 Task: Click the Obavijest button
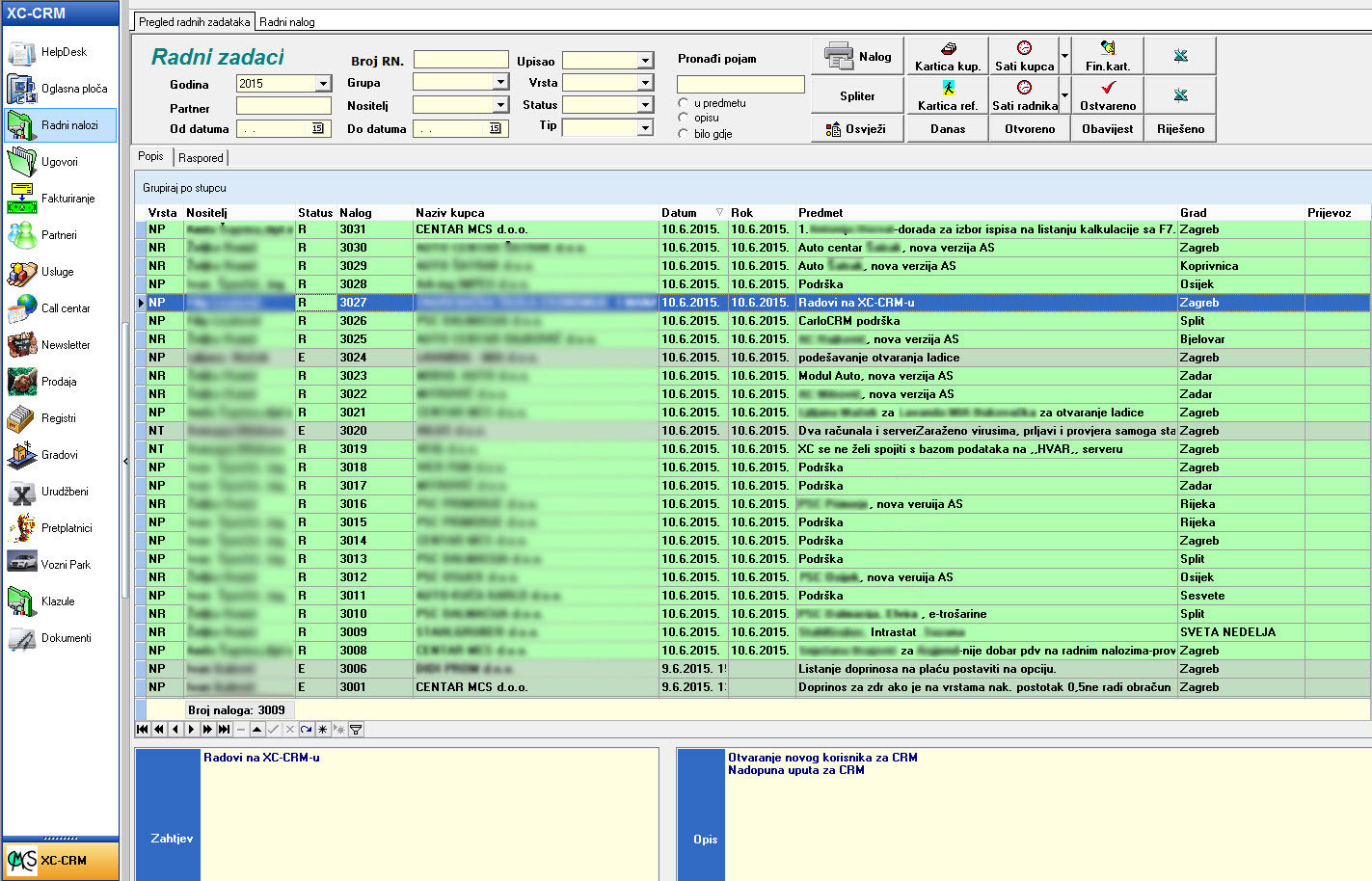tap(1107, 128)
